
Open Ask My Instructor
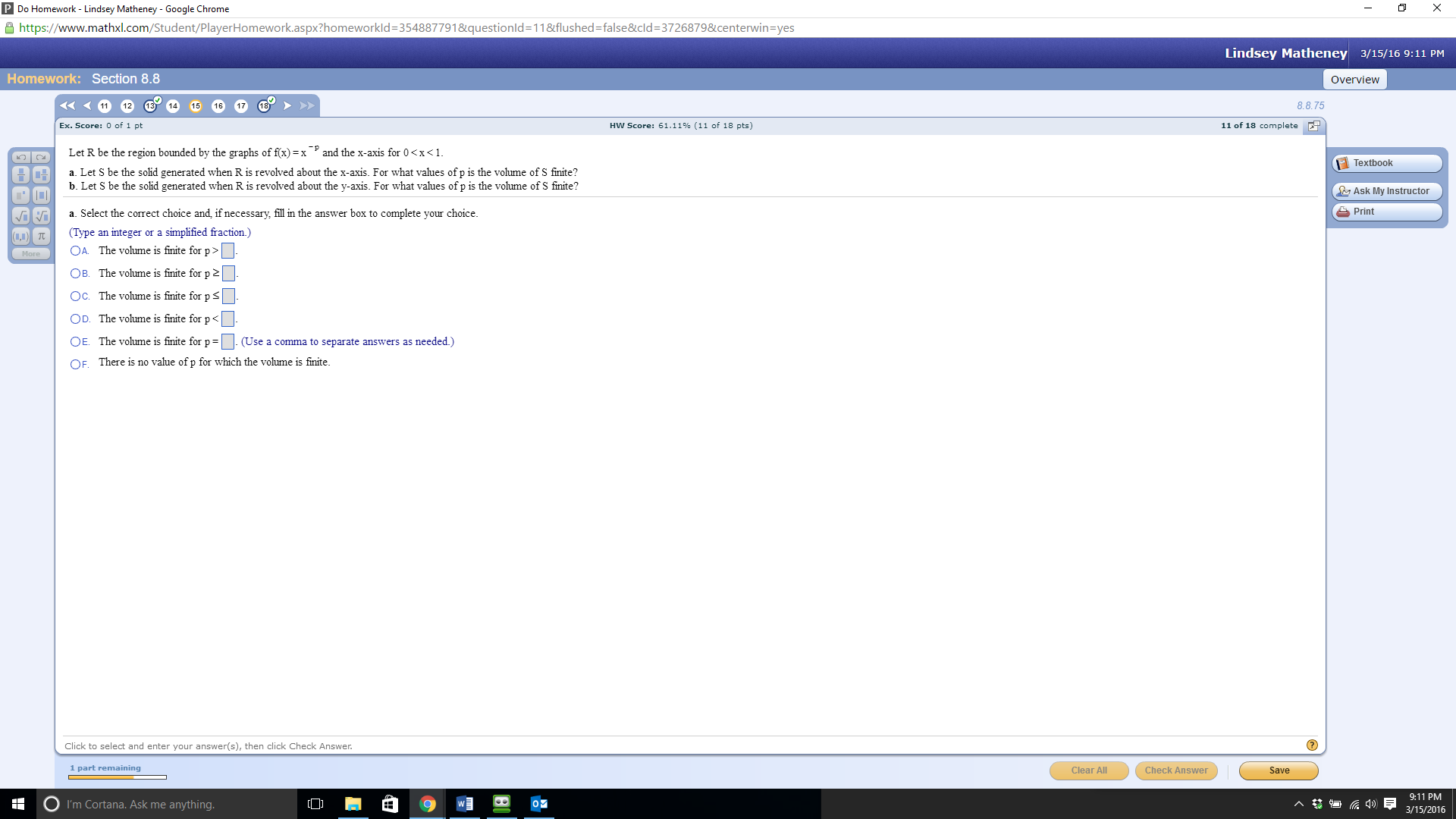1386,191
